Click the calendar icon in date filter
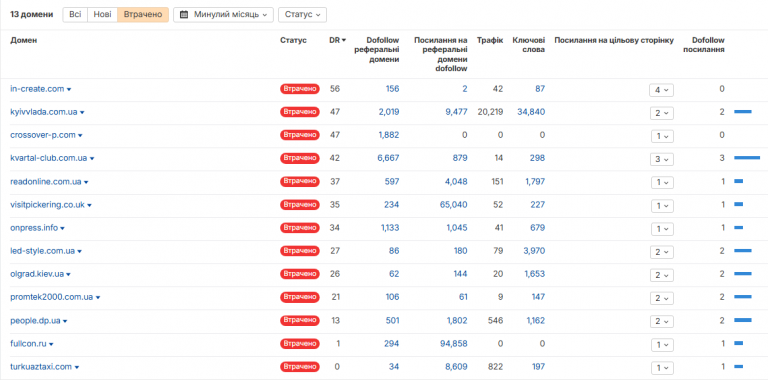 pos(184,15)
